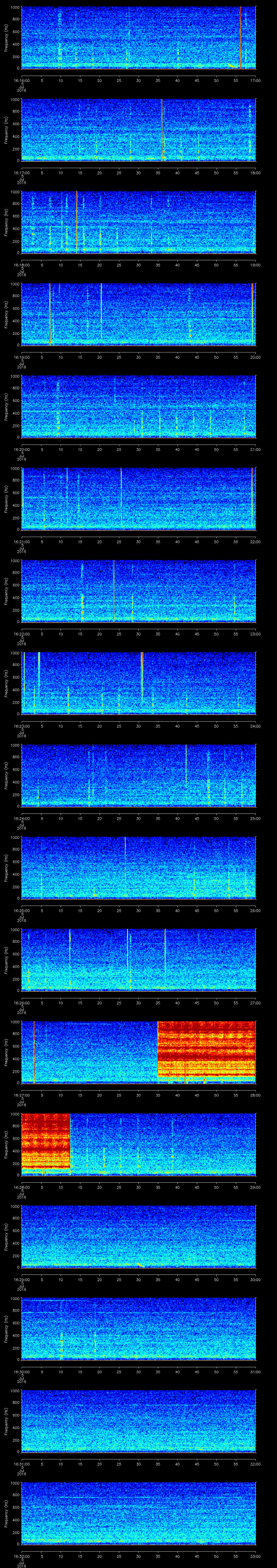
Task: Click the 18:00 end time label
Action: pyautogui.click(x=255, y=173)
